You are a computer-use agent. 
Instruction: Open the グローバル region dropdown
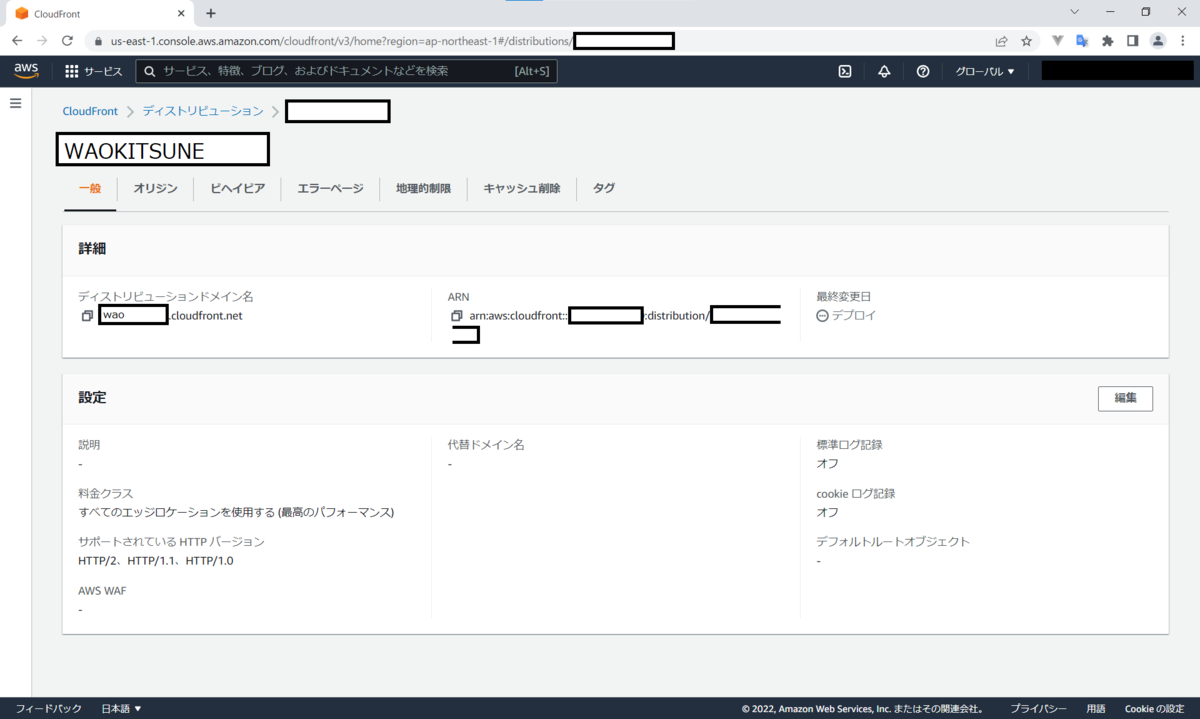[x=985, y=72]
